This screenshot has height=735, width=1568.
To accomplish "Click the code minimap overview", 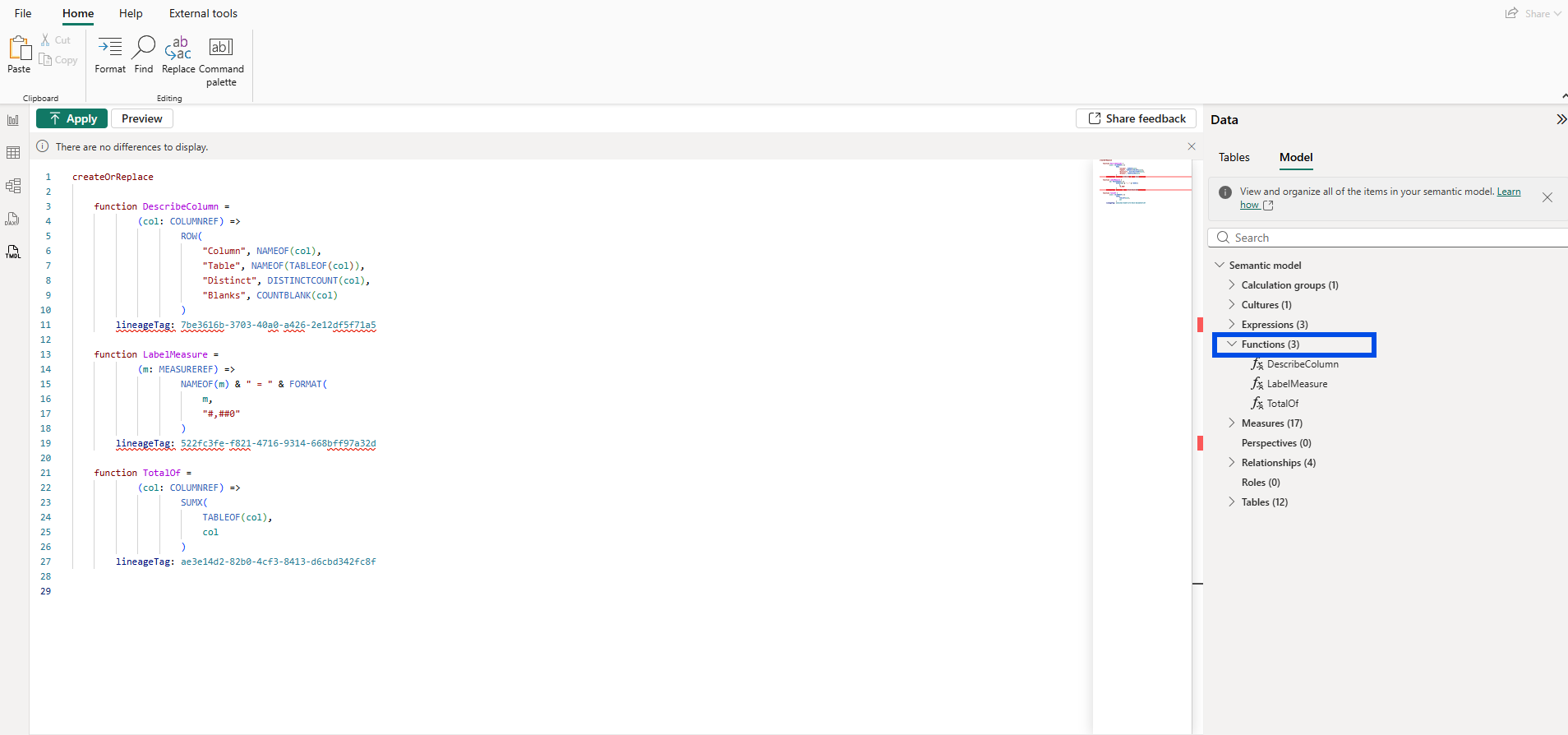I will (1142, 181).
